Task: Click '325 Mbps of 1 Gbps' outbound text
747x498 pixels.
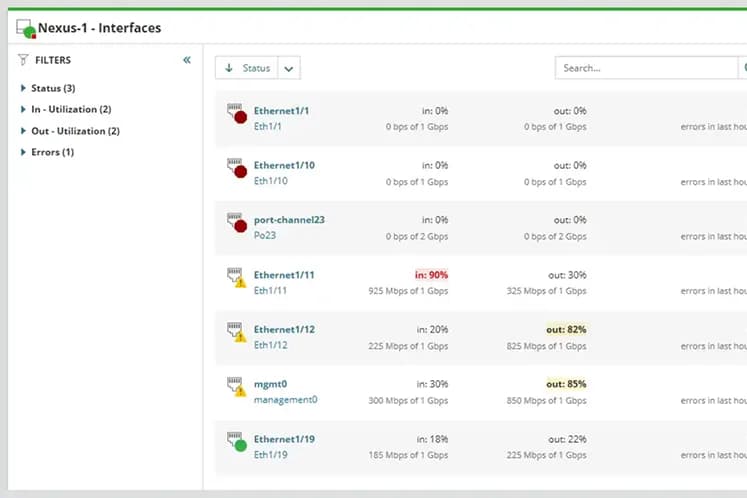Action: (546, 291)
